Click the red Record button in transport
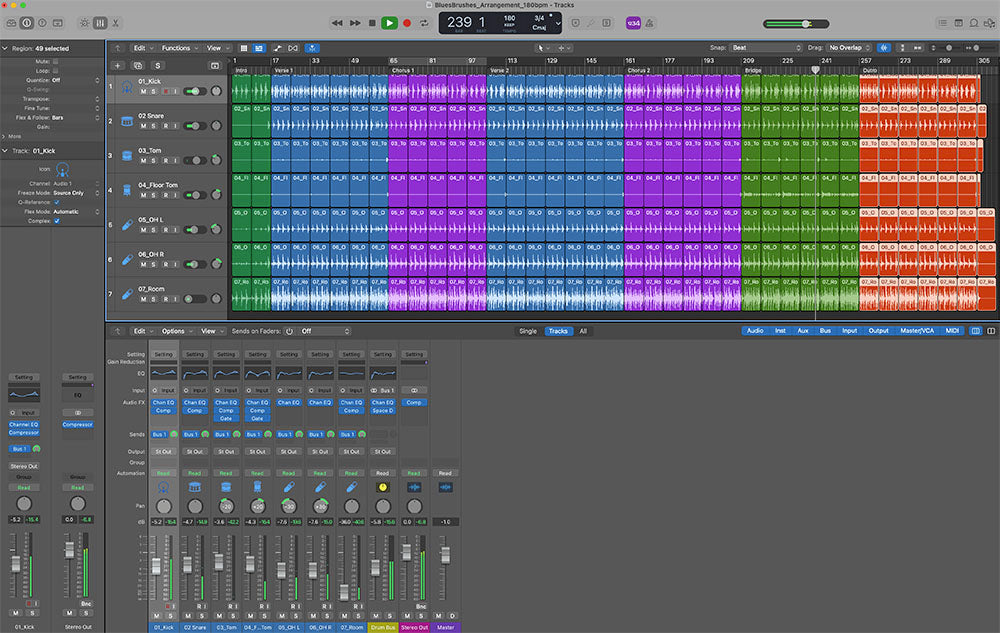This screenshot has height=633, width=1000. (x=407, y=22)
